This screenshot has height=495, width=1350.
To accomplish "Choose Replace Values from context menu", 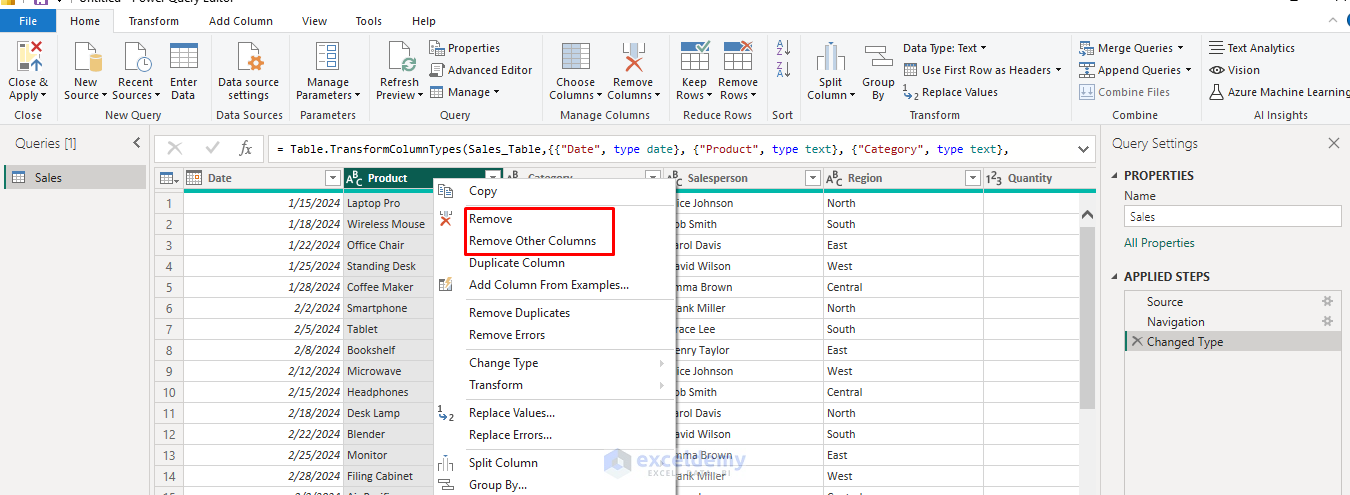I will 512,413.
